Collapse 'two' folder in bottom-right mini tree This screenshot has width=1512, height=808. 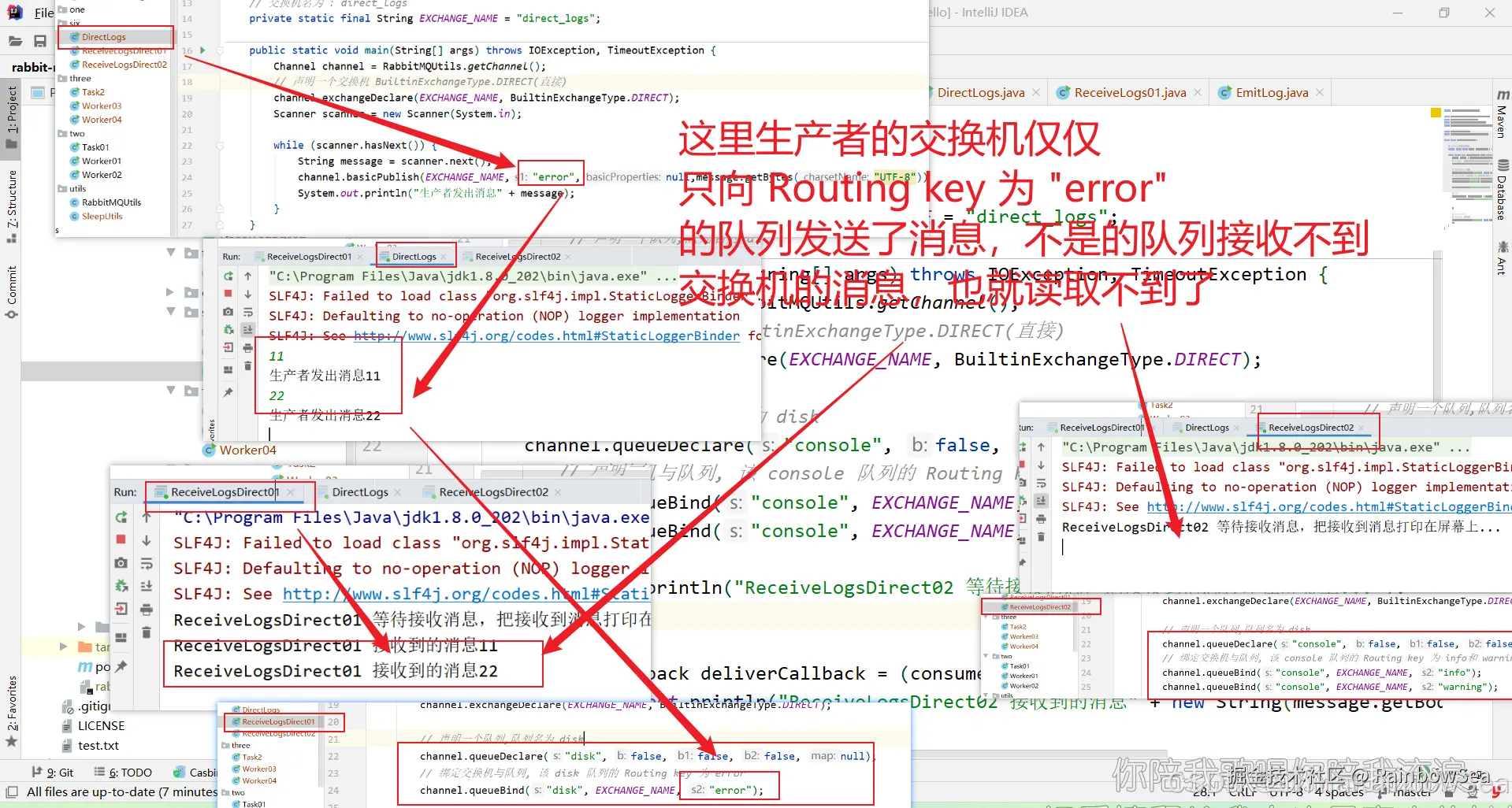[985, 656]
